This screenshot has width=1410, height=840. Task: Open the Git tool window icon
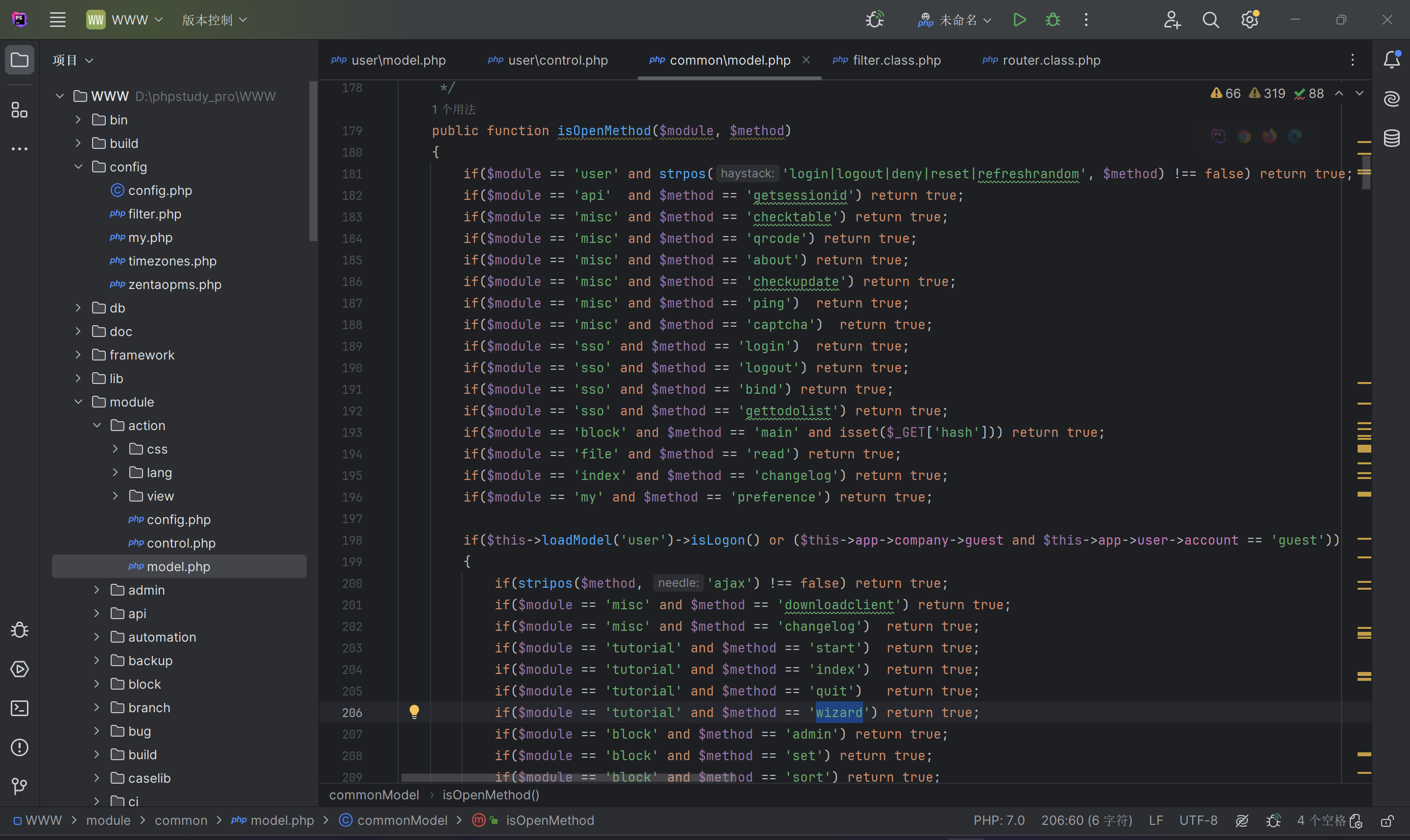pos(20,786)
